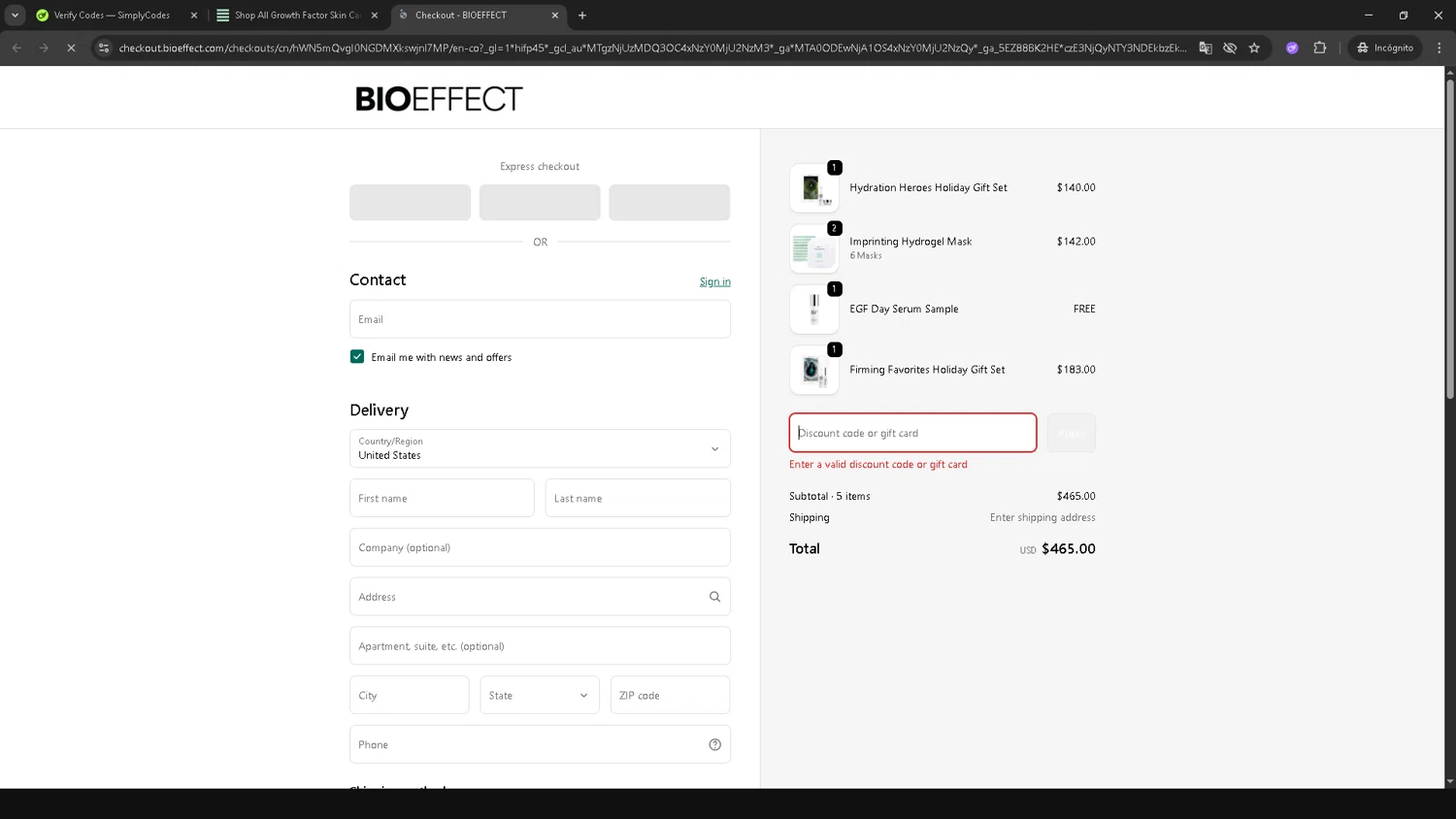Open a new tab with plus button
1456x819 pixels.
click(582, 16)
